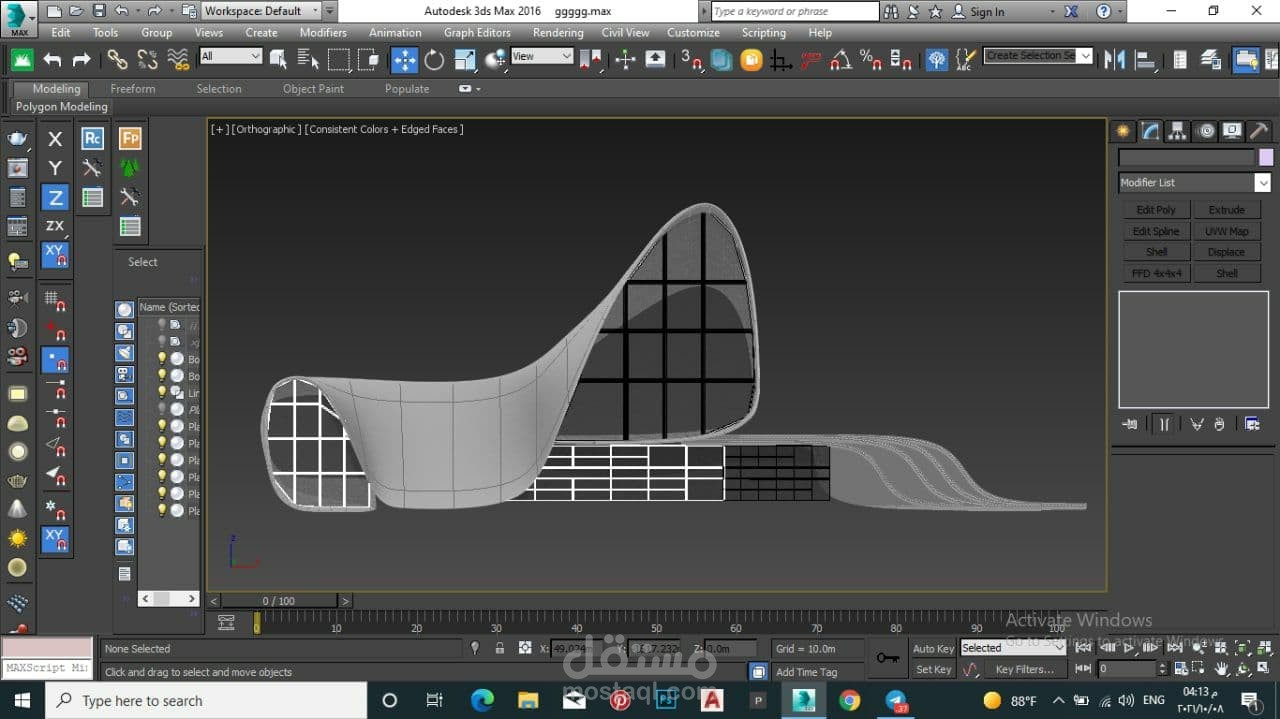This screenshot has width=1280, height=719.
Task: Toggle the Angle Snap icon
Action: [841, 60]
